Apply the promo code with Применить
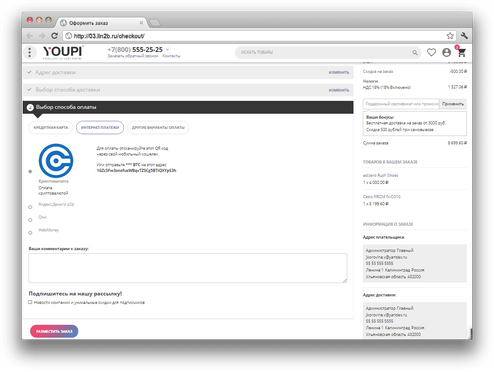The width and height of the screenshot is (494, 372). point(453,104)
